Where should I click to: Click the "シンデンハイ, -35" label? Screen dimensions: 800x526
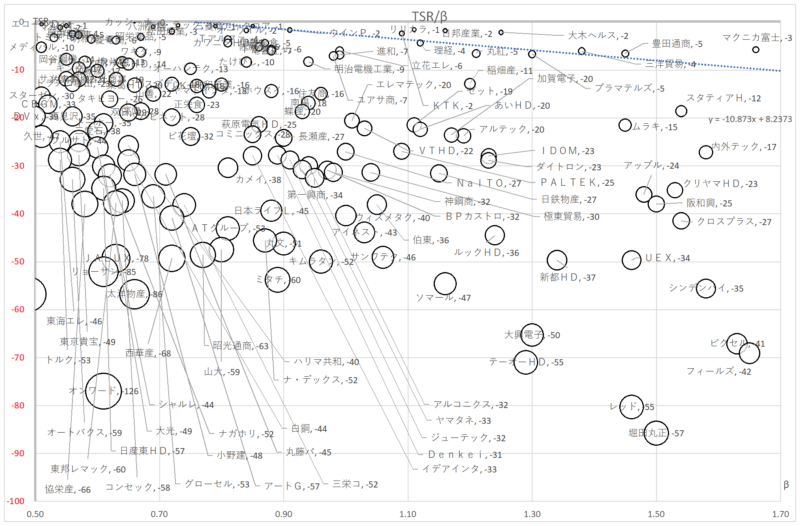pos(706,288)
